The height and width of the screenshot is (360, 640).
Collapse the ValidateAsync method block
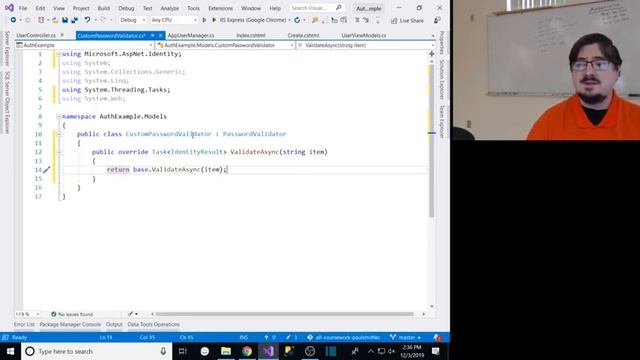point(59,152)
